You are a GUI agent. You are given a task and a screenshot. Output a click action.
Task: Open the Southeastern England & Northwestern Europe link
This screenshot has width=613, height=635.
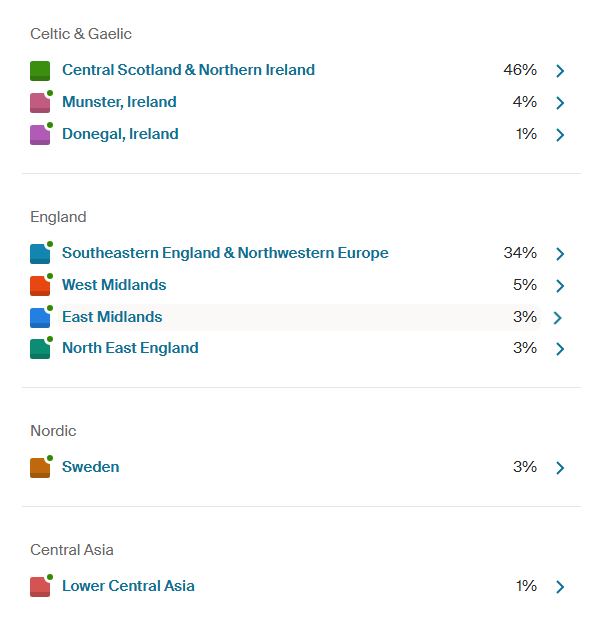point(225,253)
